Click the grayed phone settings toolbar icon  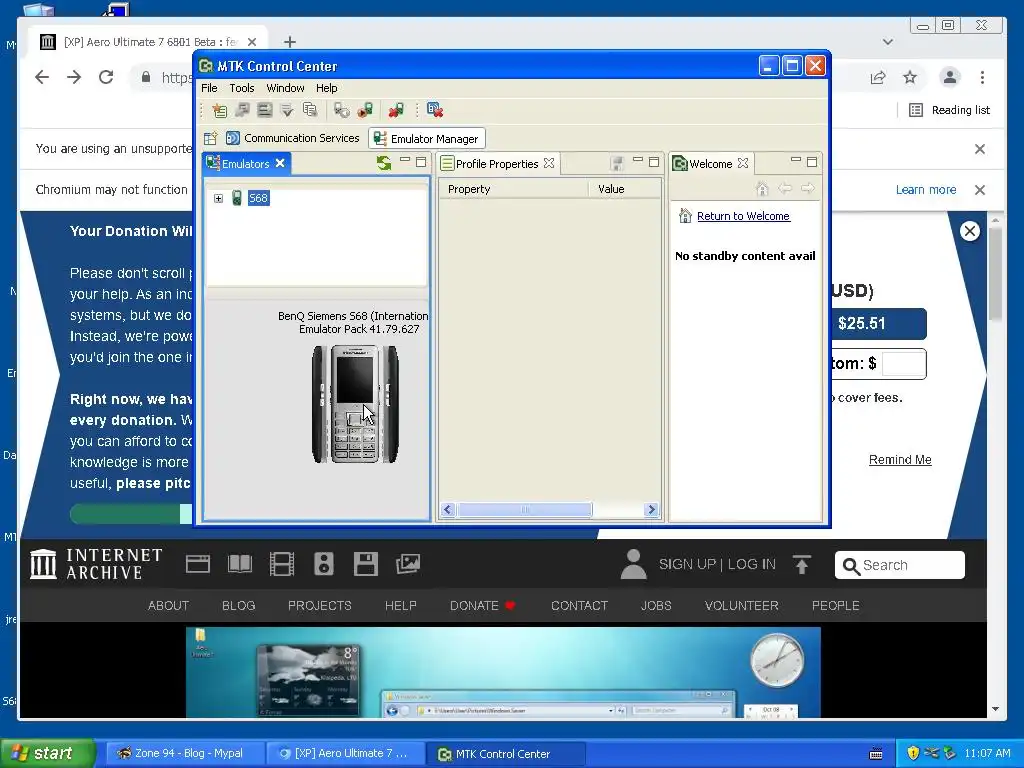click(x=341, y=110)
